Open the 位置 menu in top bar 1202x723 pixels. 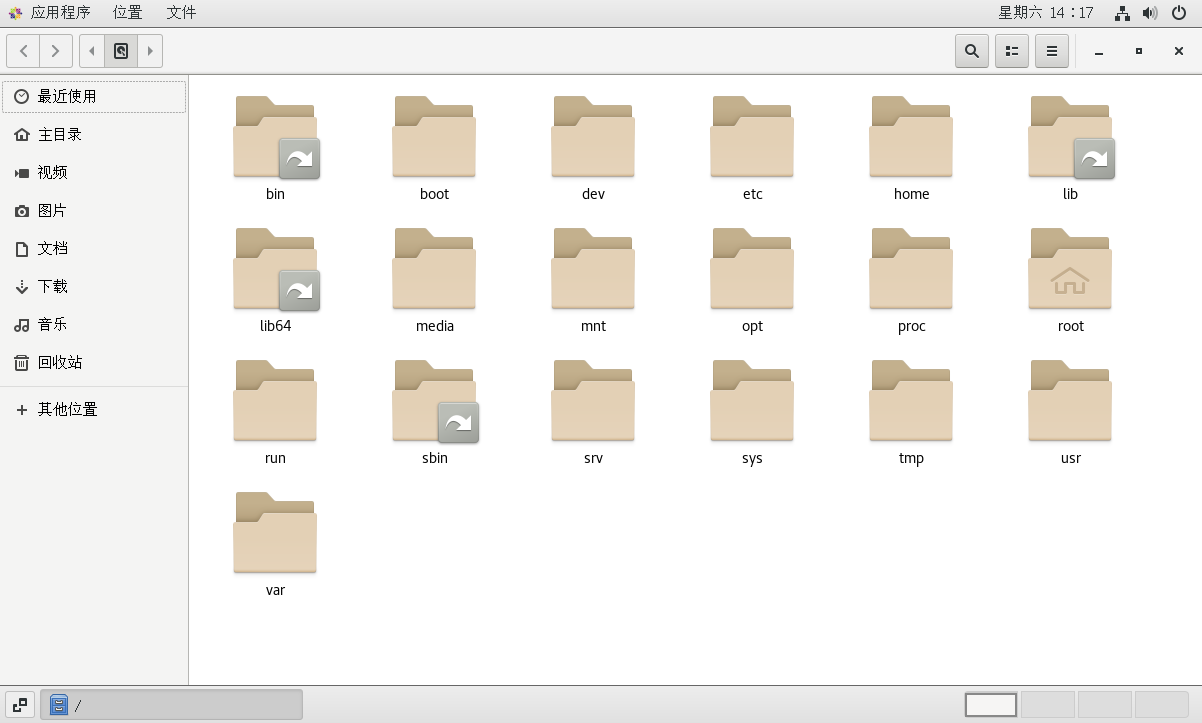pyautogui.click(x=127, y=13)
